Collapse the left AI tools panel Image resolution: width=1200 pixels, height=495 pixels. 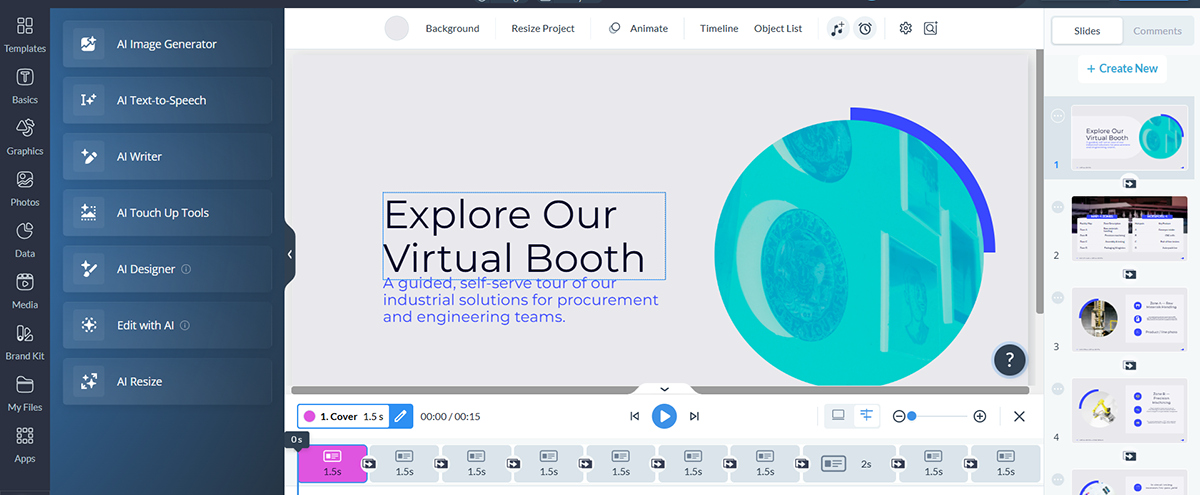(x=290, y=255)
